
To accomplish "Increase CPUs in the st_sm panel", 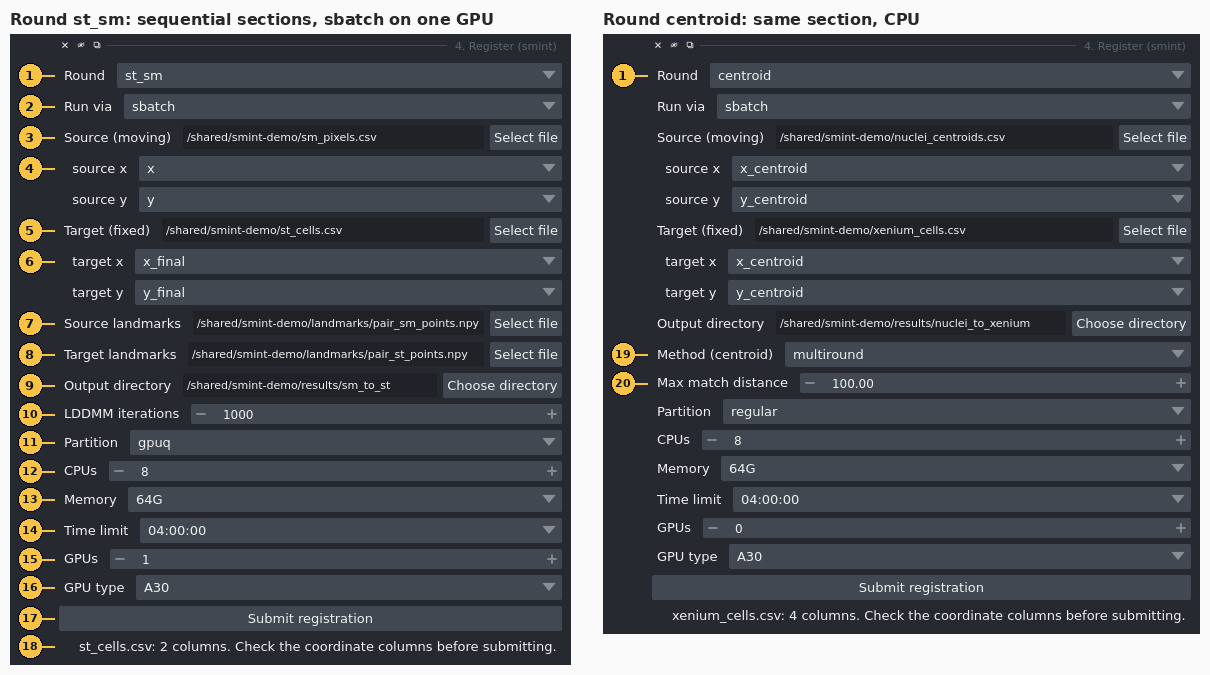I will (x=551, y=471).
